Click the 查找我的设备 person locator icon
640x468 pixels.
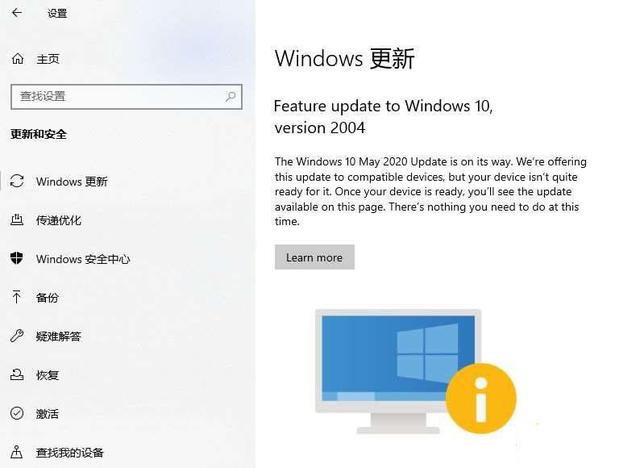(x=17, y=452)
